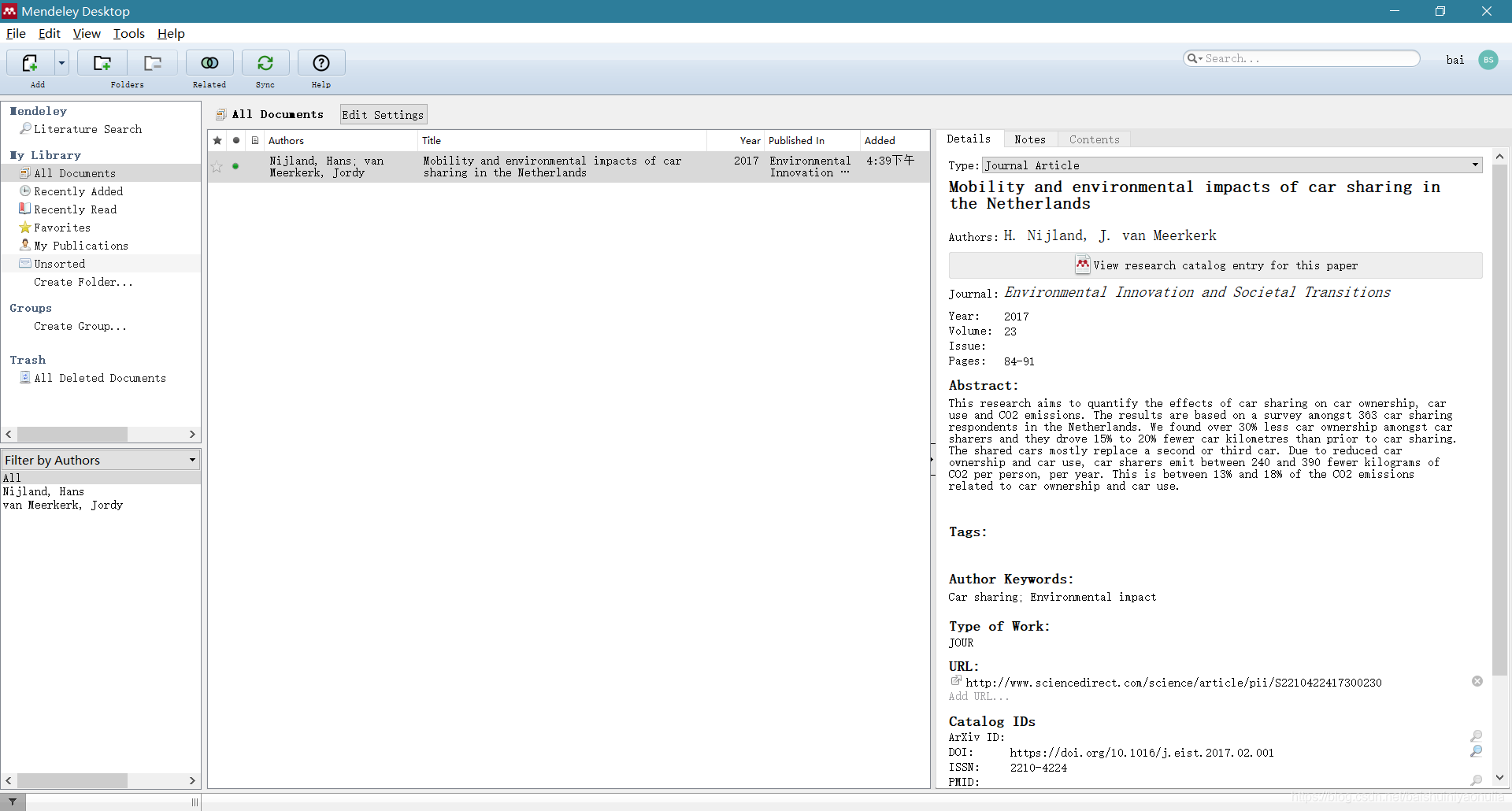Click the Help question mark icon

pos(321,63)
